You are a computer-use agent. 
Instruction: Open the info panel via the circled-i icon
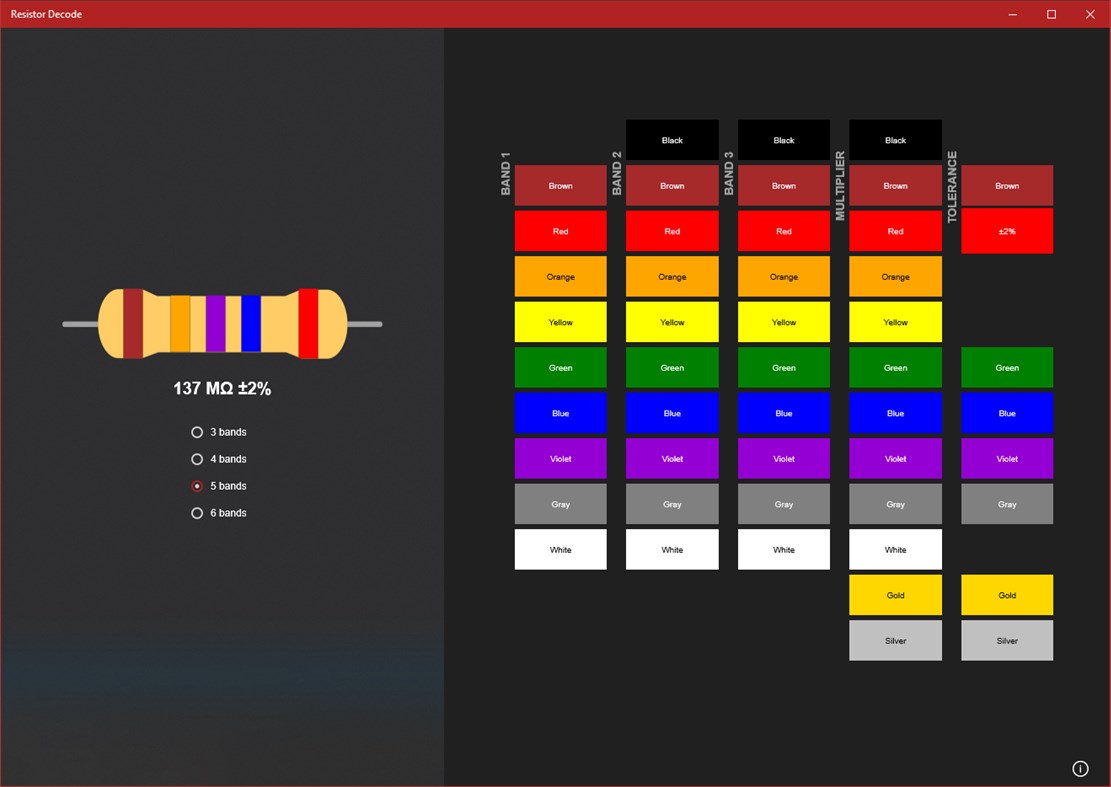point(1081,768)
